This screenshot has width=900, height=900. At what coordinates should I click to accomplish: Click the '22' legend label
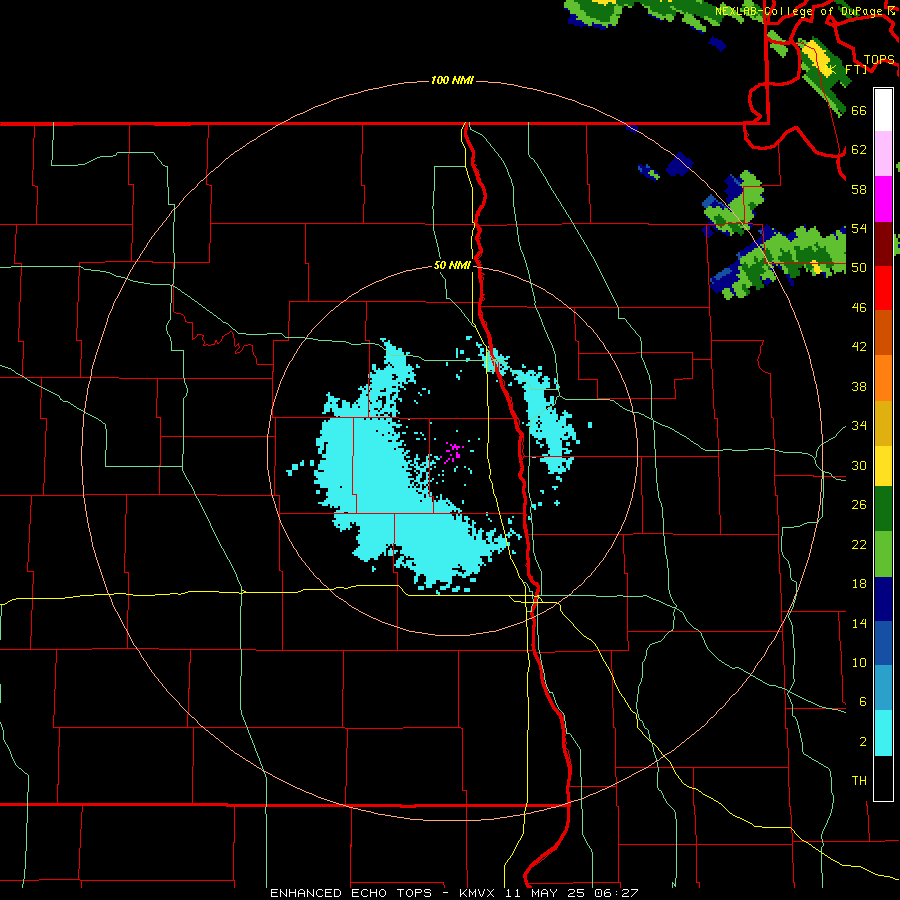click(859, 544)
